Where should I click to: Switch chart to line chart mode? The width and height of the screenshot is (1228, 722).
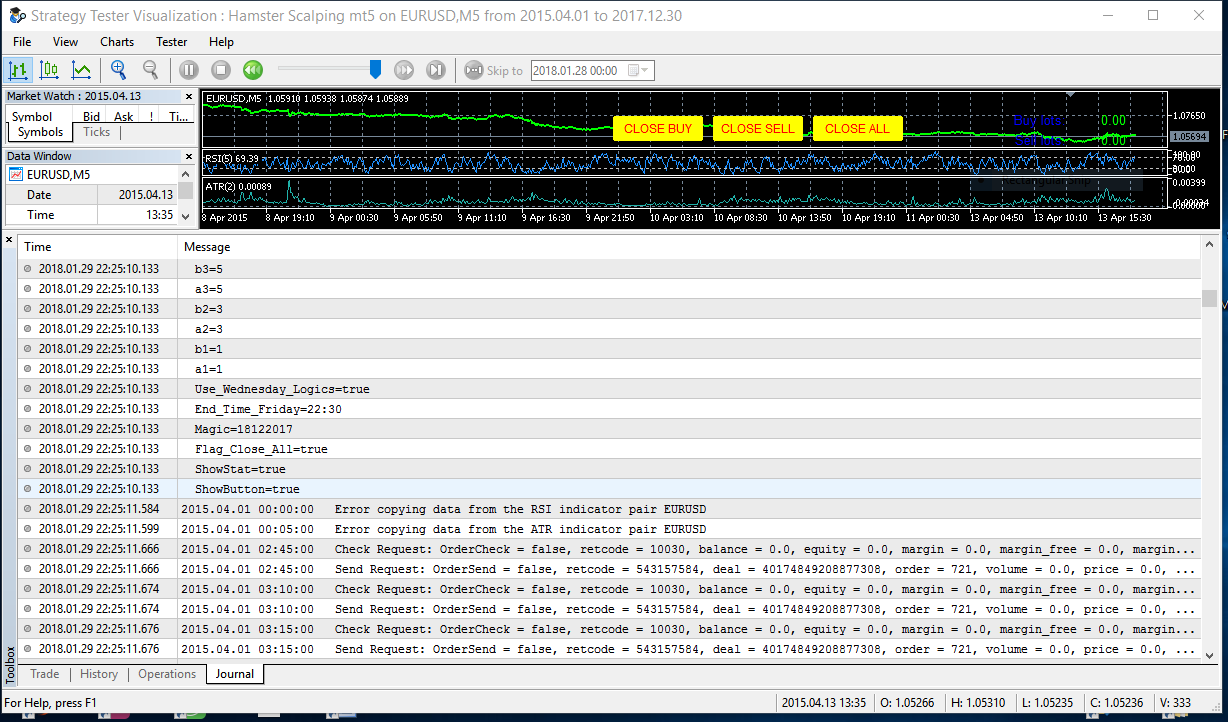[x=81, y=70]
